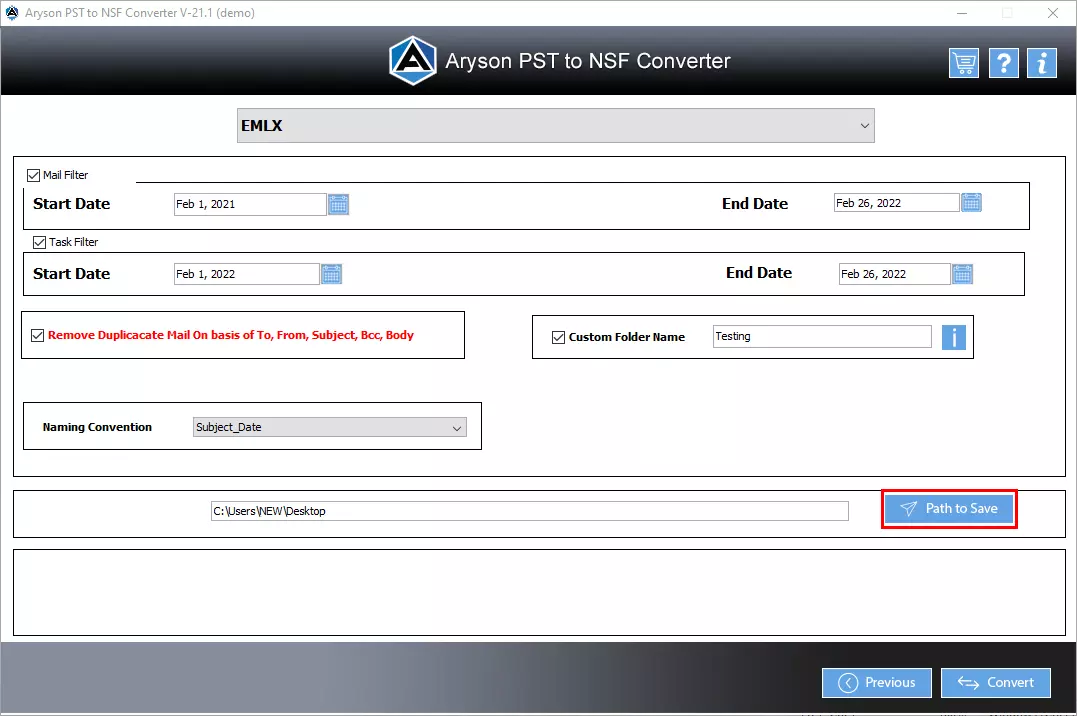Open the question mark help icon
This screenshot has width=1077, height=716.
[1004, 63]
